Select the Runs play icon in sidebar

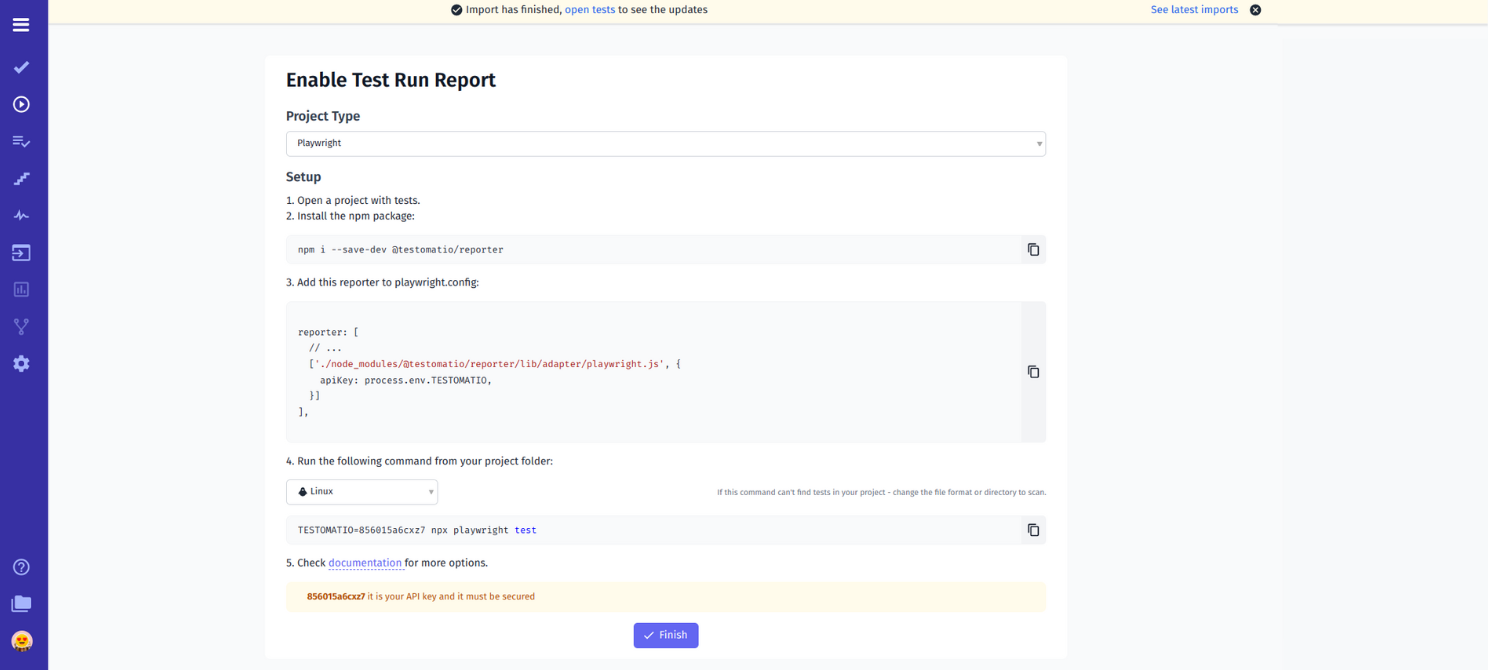tap(21, 104)
